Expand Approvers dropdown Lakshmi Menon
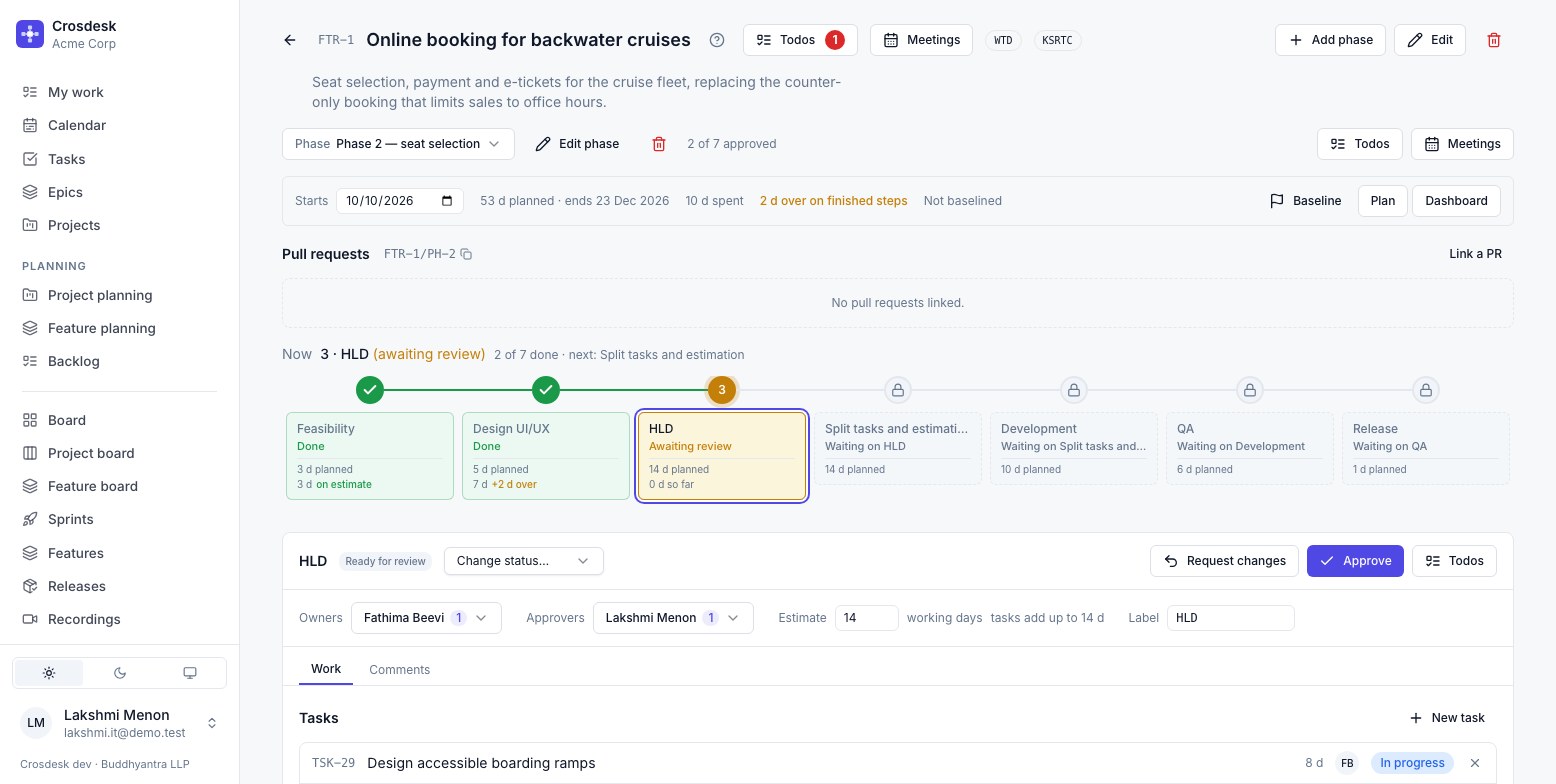 pos(673,618)
